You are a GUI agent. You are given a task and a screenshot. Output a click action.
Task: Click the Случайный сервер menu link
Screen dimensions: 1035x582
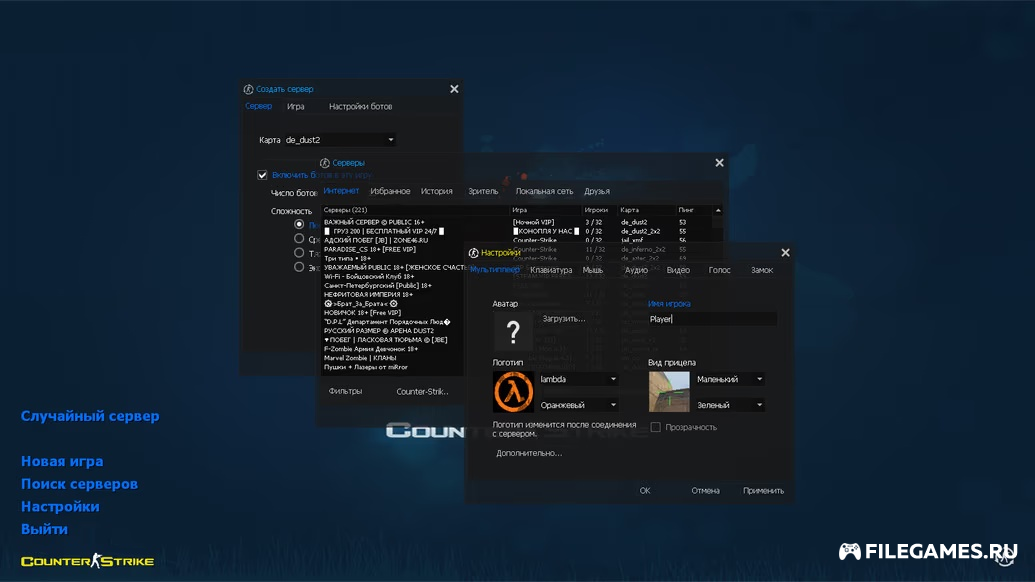(x=90, y=416)
